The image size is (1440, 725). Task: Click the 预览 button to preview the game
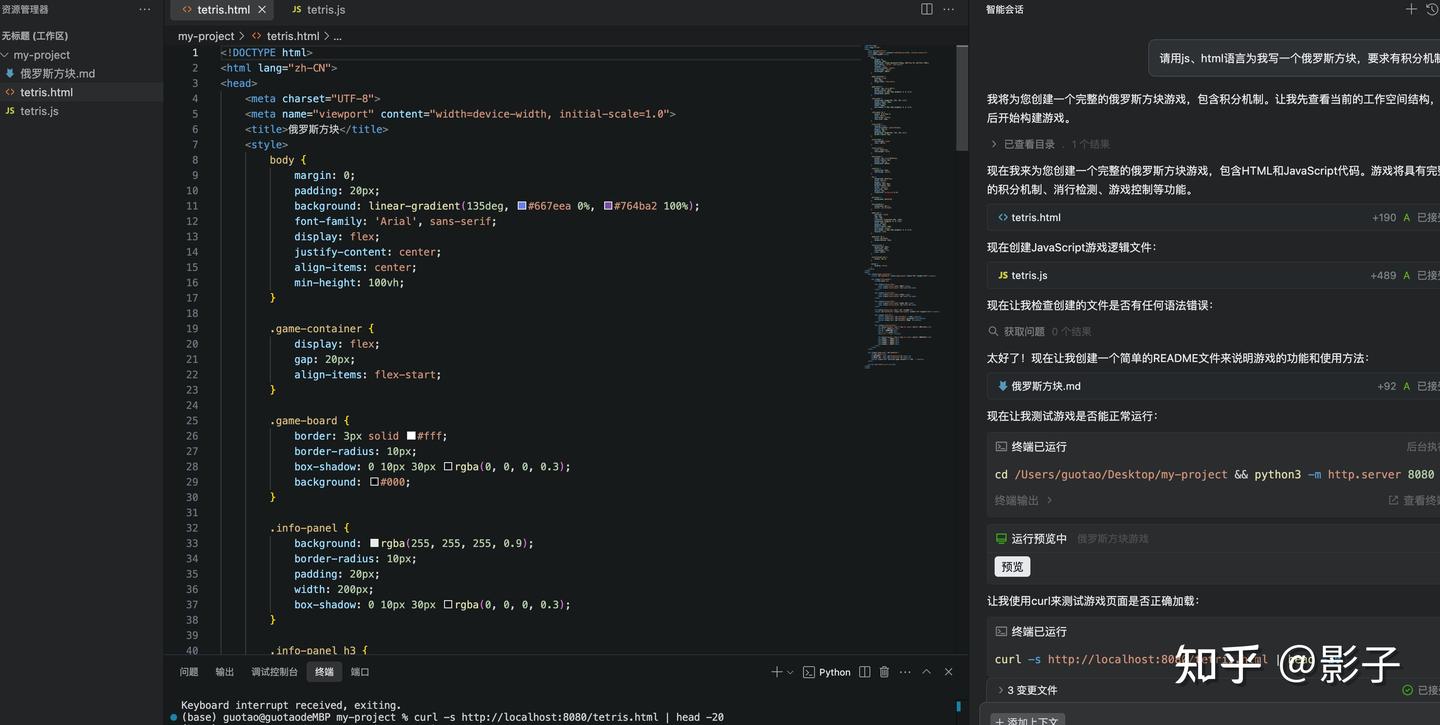click(x=1011, y=566)
